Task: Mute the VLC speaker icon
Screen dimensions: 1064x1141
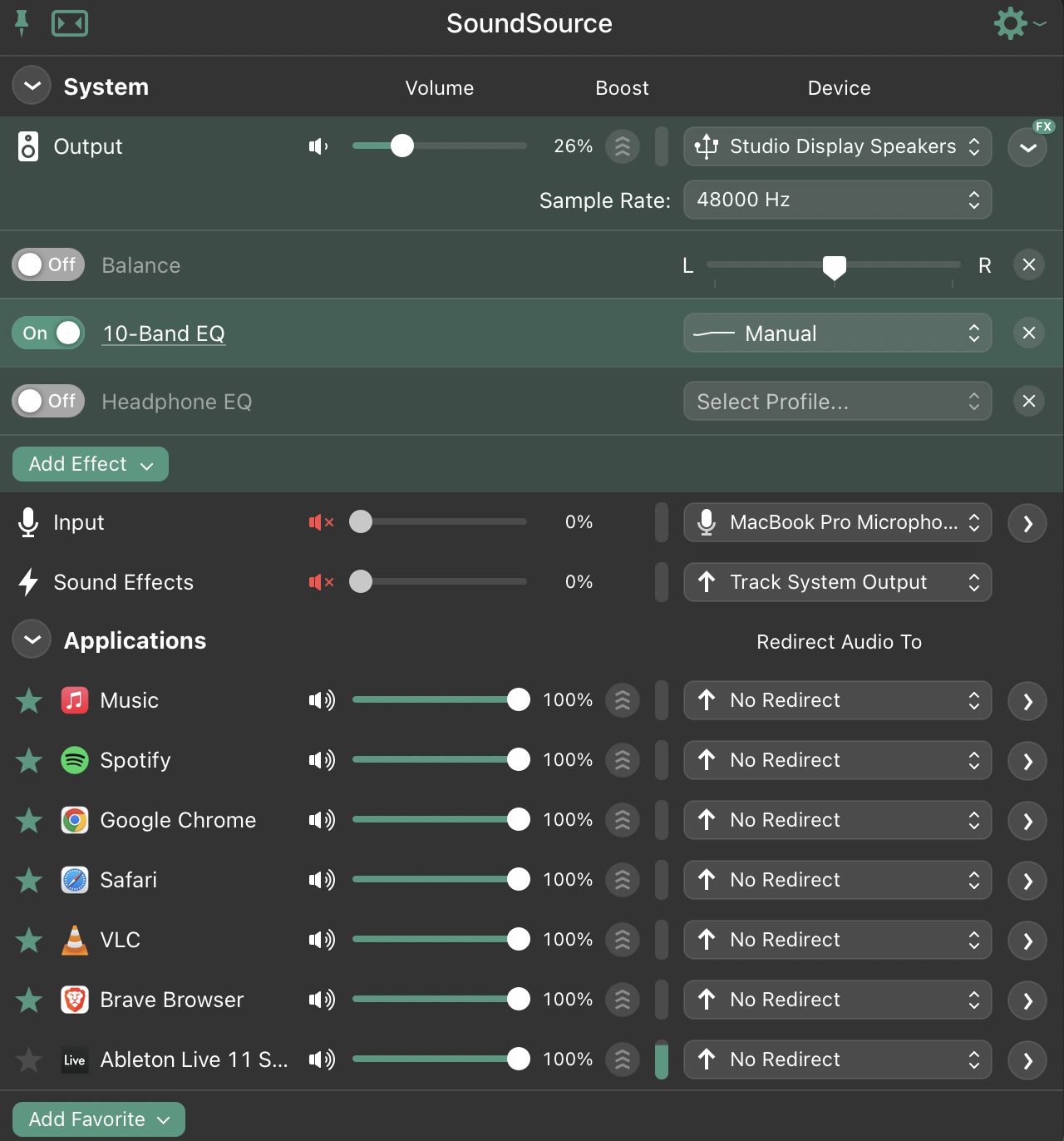Action: (322, 940)
